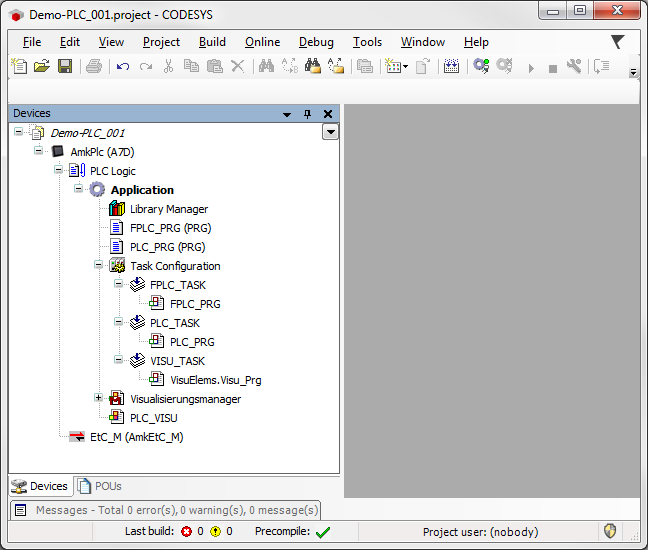Switch to the Devices tab
Viewport: 648px width, 550px height.
tap(40, 486)
